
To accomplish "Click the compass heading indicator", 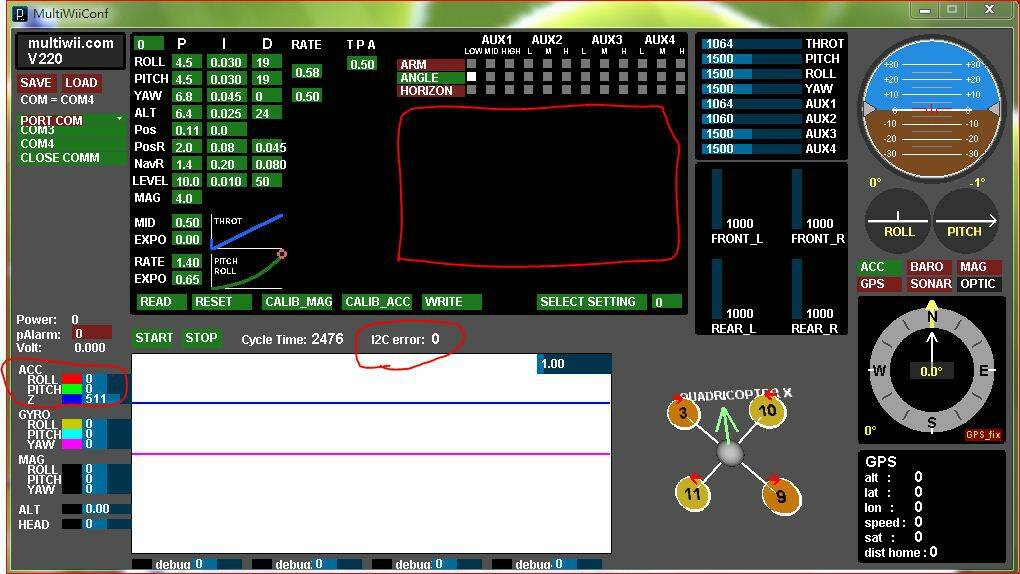I will [x=931, y=371].
